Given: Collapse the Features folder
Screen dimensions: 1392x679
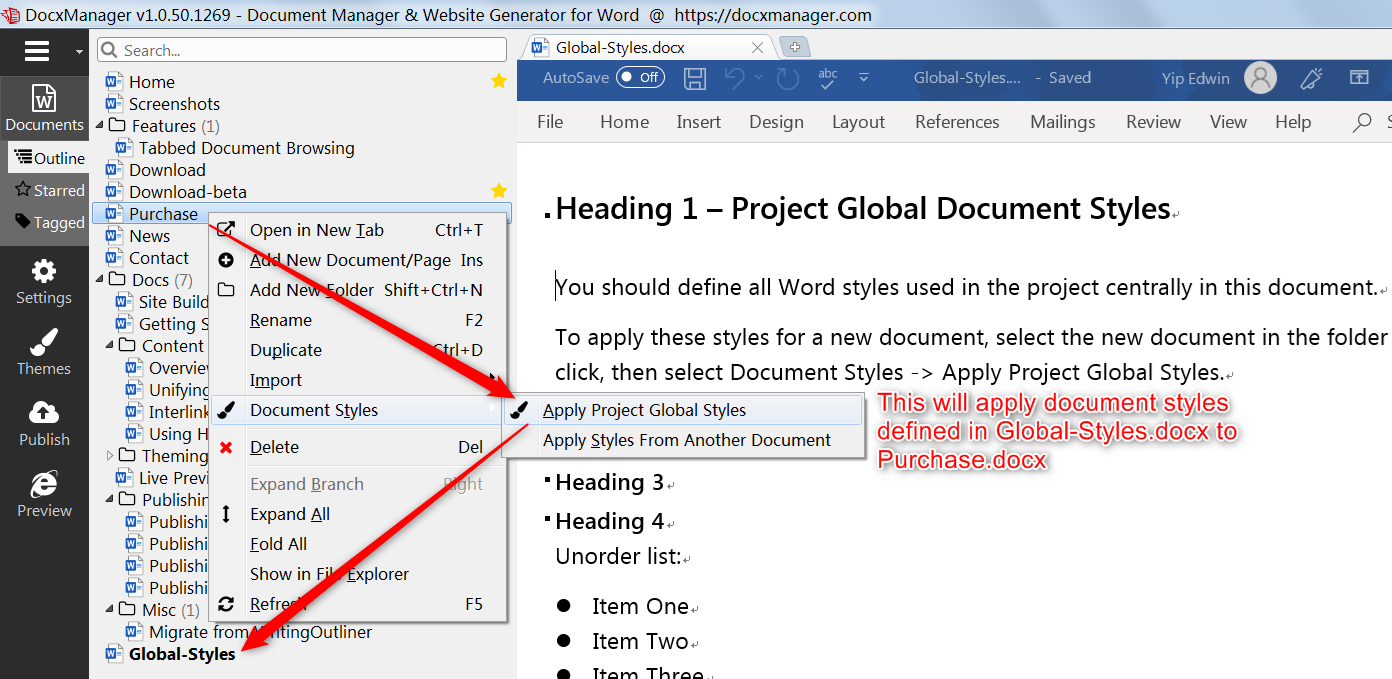Looking at the screenshot, I should tap(100, 126).
